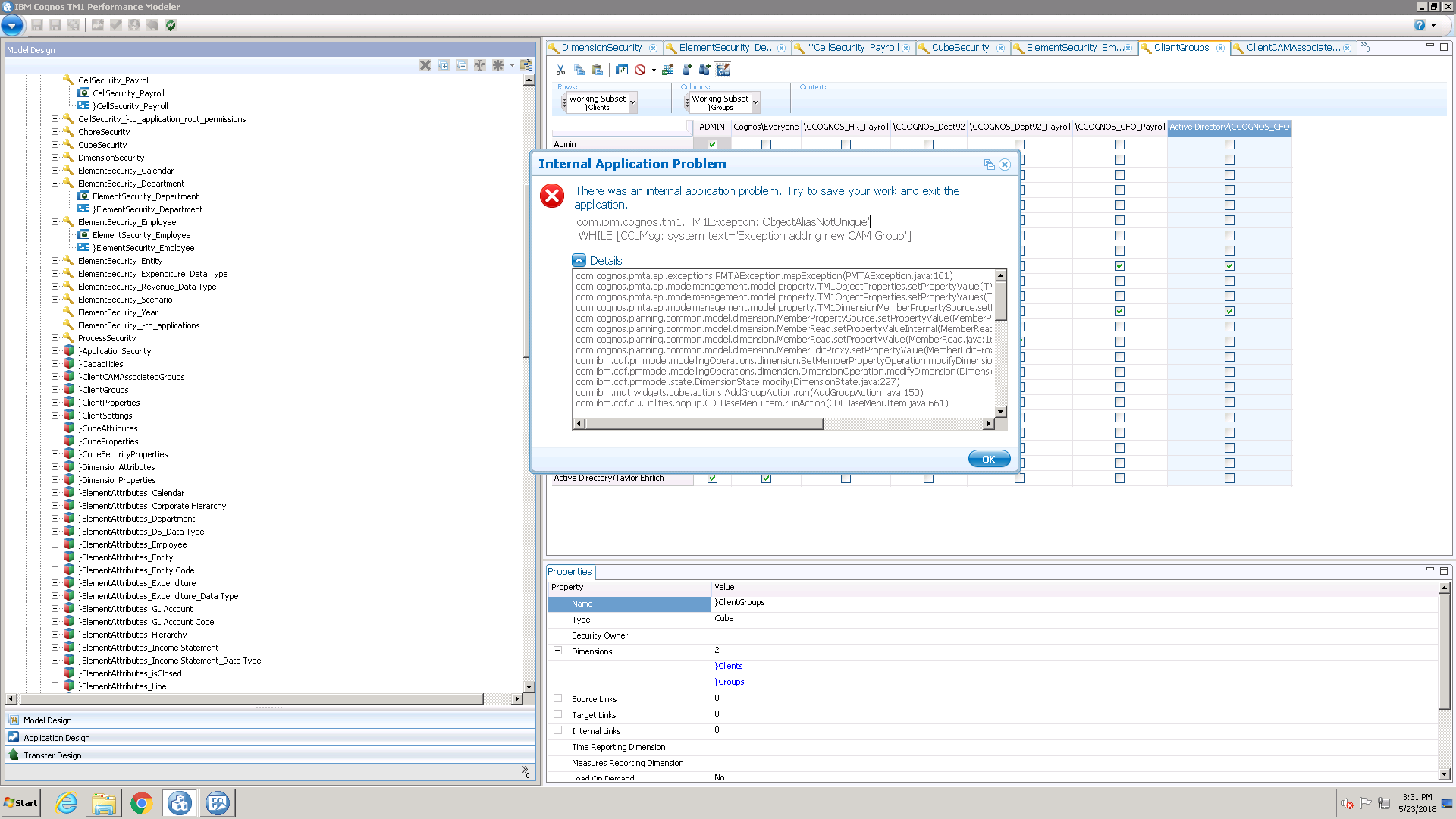Expand }ClientGroups node in model tree
The image size is (1456, 819).
[x=55, y=389]
